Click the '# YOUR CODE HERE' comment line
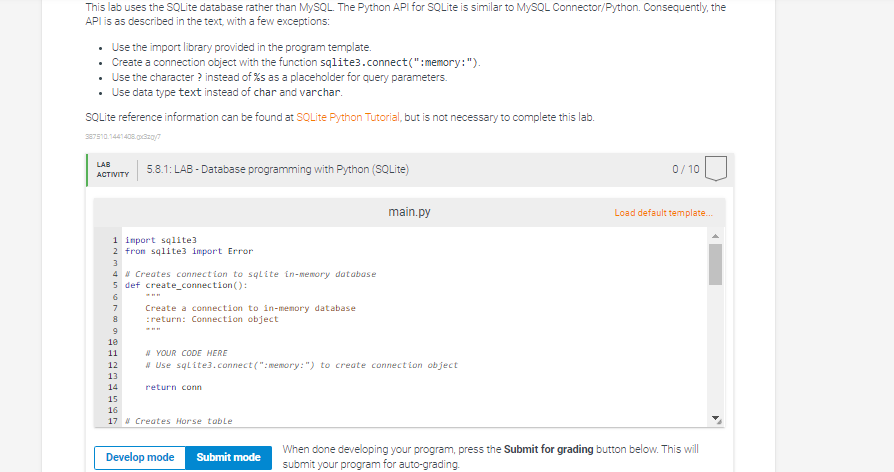This screenshot has height=472, width=894. [x=186, y=353]
